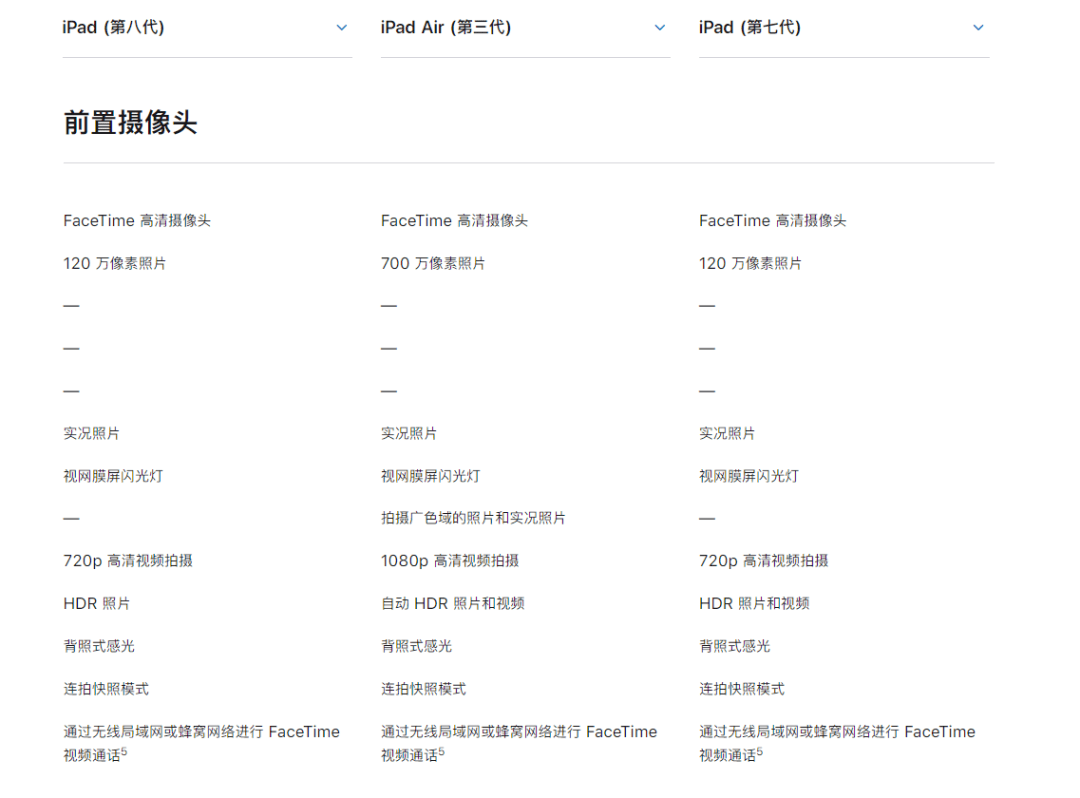The width and height of the screenshot is (1080, 798).
Task: Select the "1080p 高清视频拍摄" spec
Action: click(450, 561)
